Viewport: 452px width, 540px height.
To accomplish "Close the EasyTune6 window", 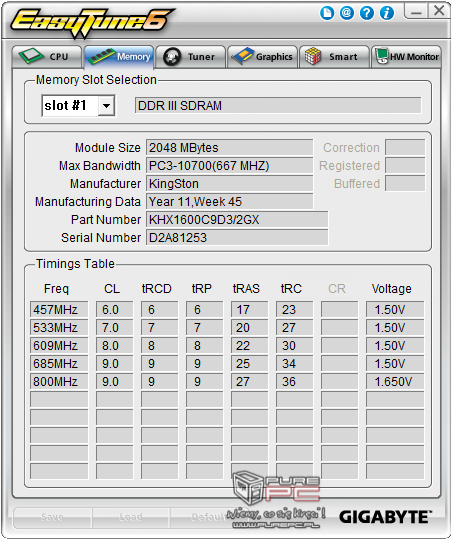I will (439, 11).
